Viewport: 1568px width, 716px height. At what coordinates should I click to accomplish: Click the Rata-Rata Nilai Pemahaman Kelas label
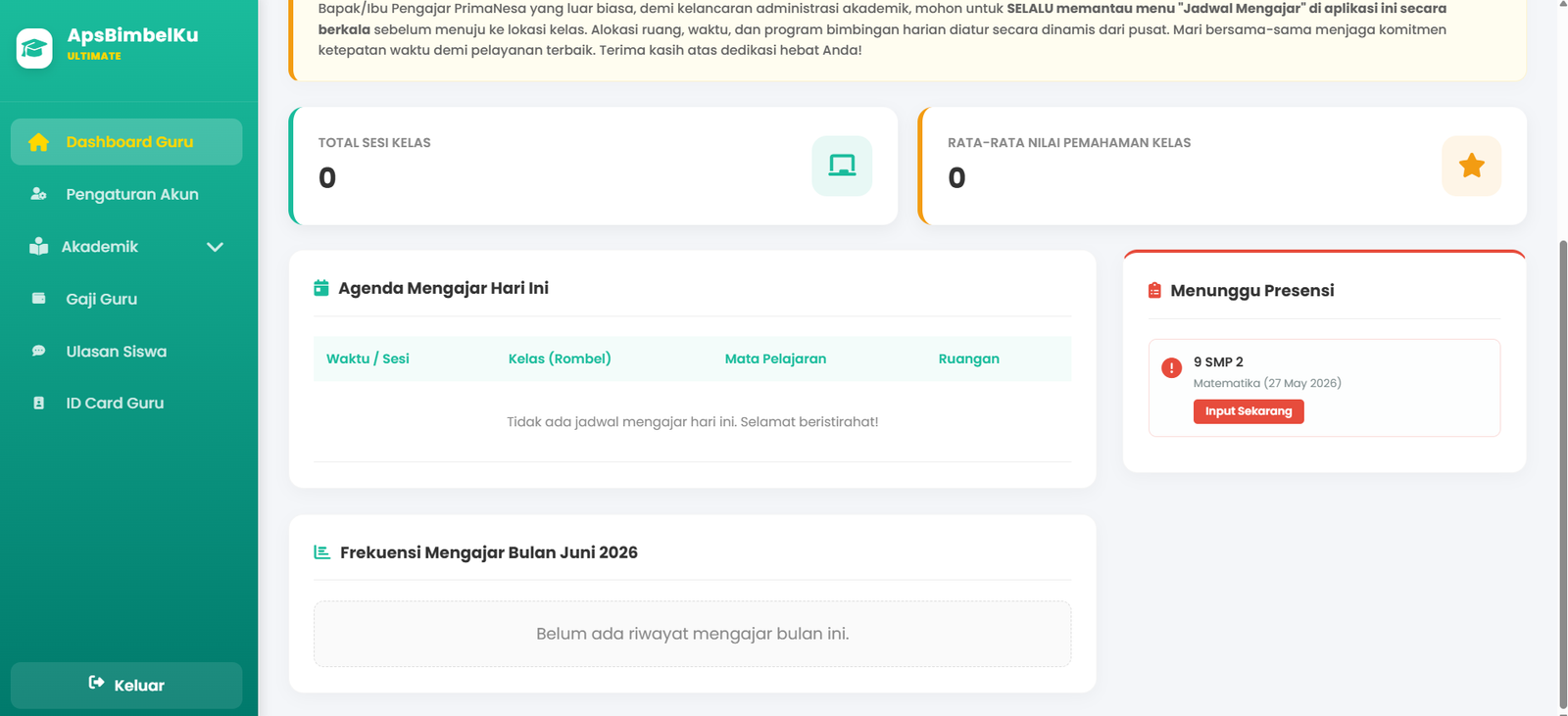tap(1069, 143)
